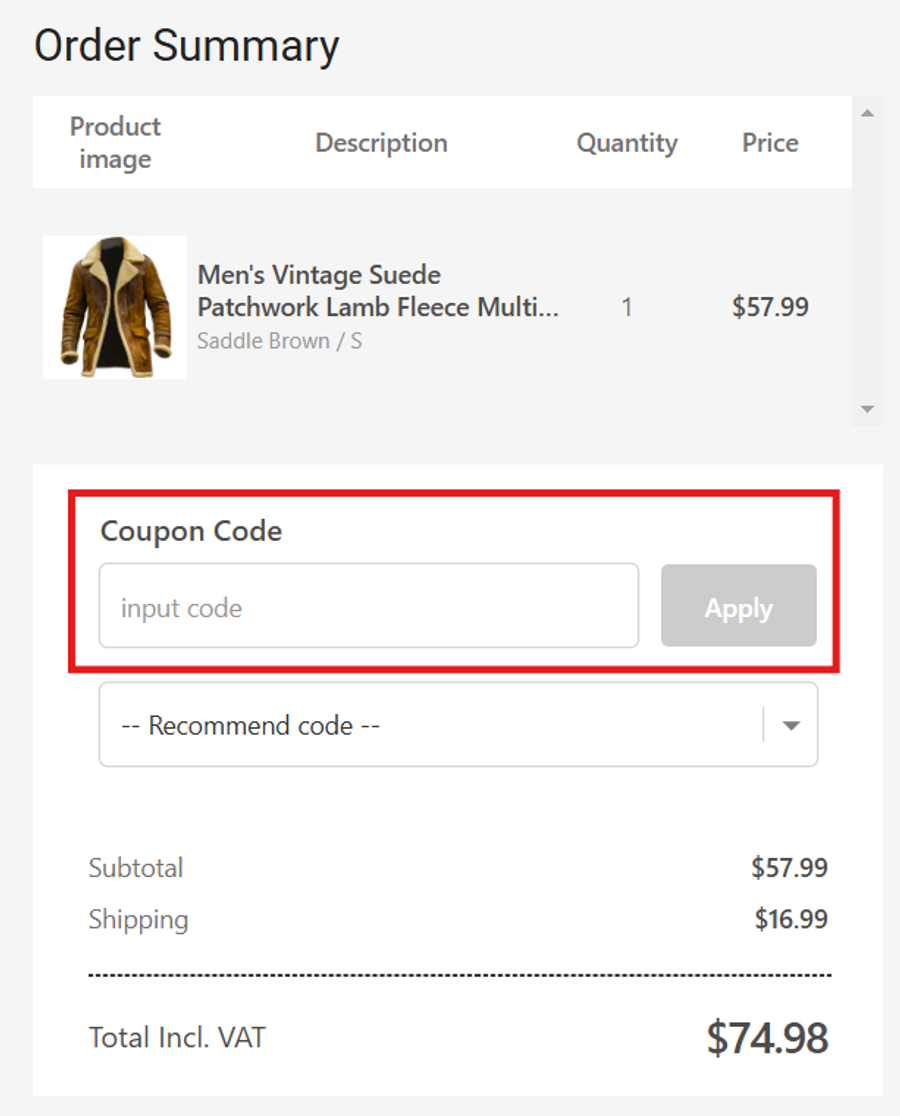Open the Recommend code dropdown
900x1116 pixels.
coord(430,725)
